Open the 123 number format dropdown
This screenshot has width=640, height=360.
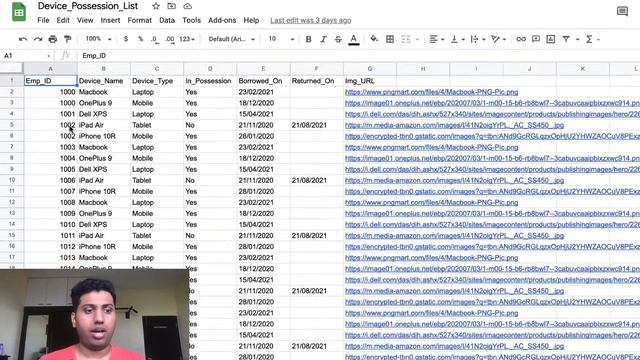coord(187,39)
